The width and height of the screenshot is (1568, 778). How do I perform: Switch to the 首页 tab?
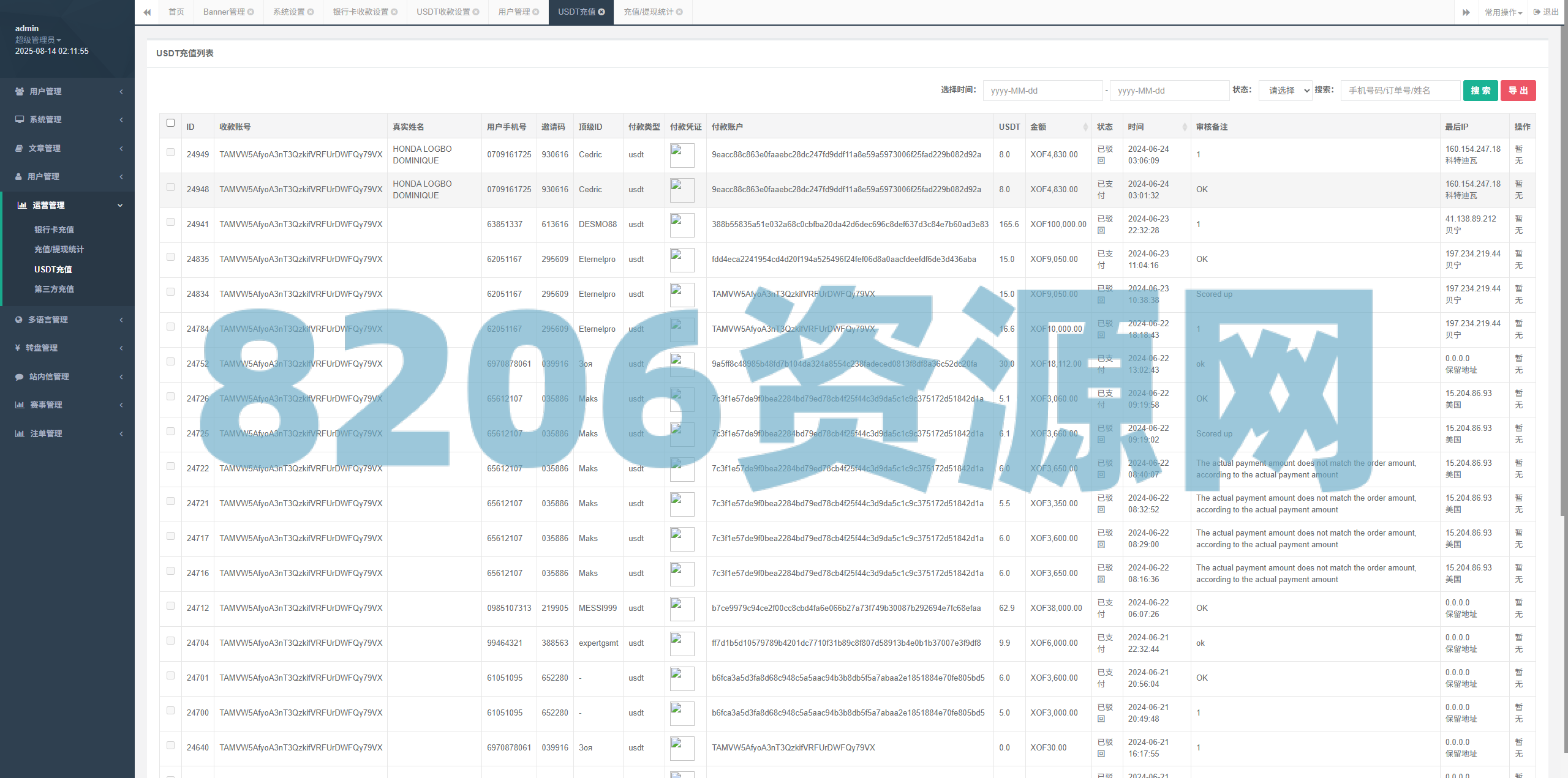pos(176,12)
